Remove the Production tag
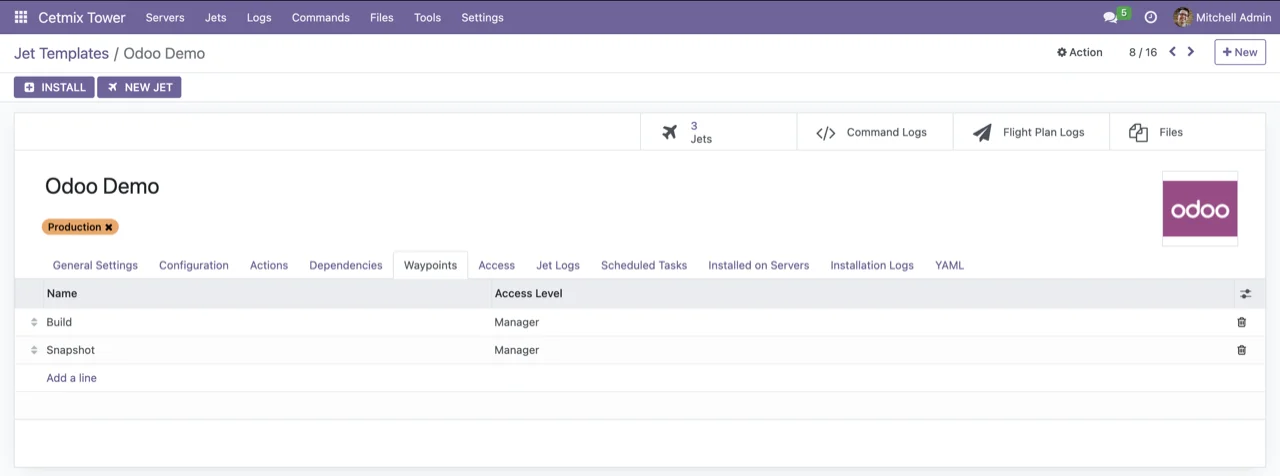1280x476 pixels. [x=109, y=227]
